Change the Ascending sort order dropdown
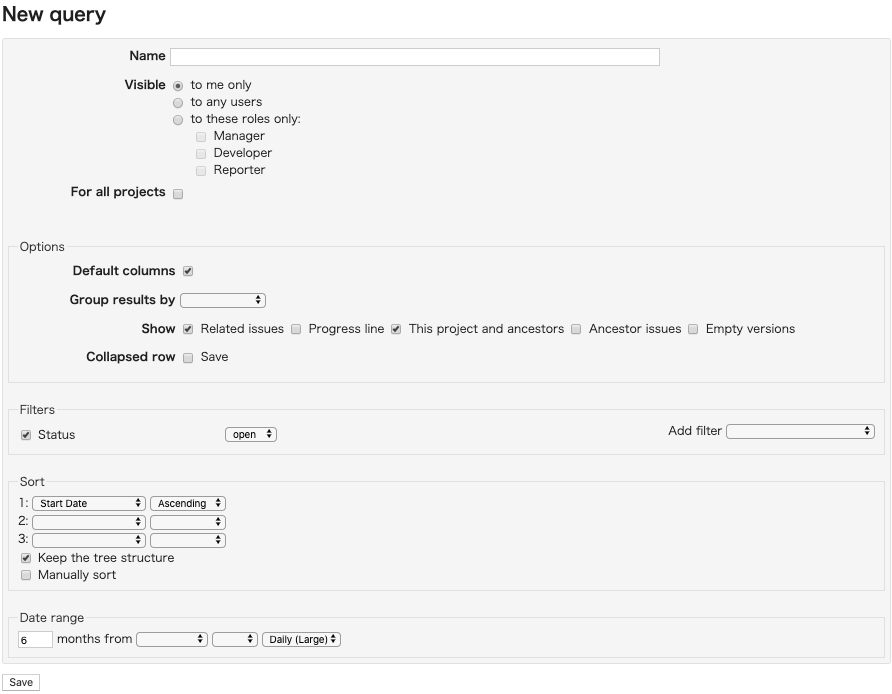The width and height of the screenshot is (892, 694). tap(188, 503)
